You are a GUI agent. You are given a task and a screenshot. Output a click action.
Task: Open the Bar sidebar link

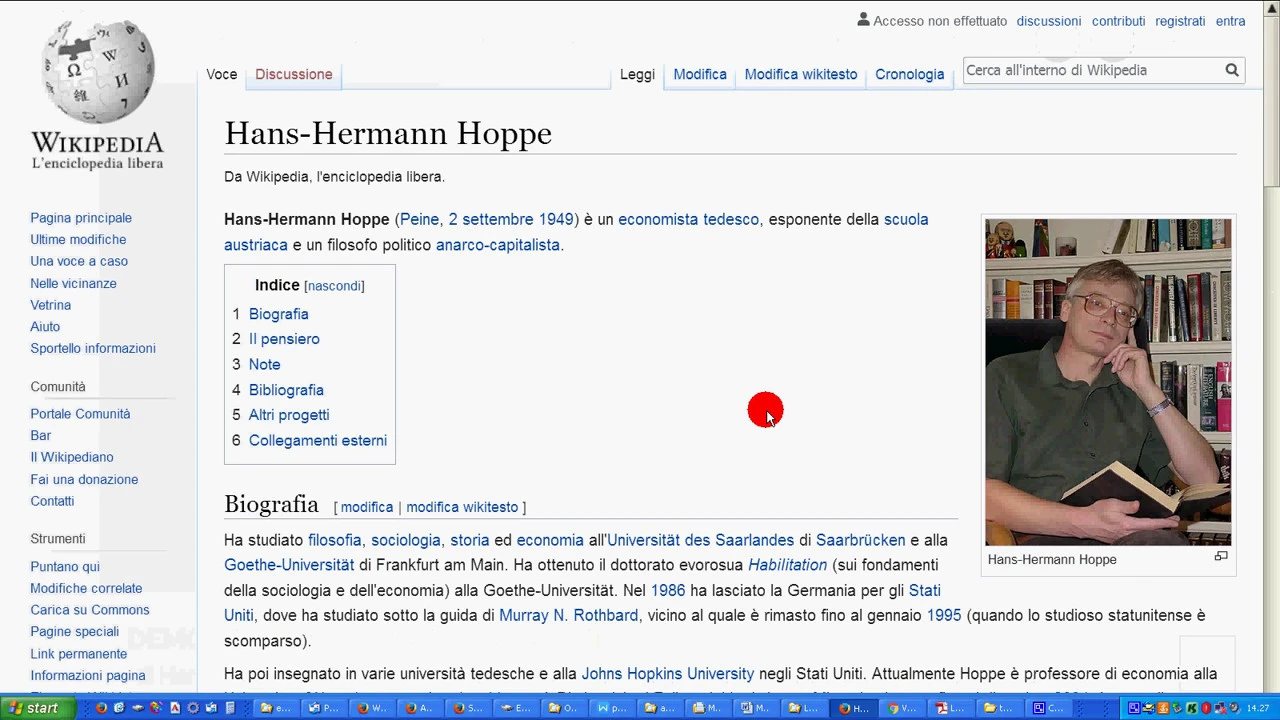pyautogui.click(x=40, y=436)
